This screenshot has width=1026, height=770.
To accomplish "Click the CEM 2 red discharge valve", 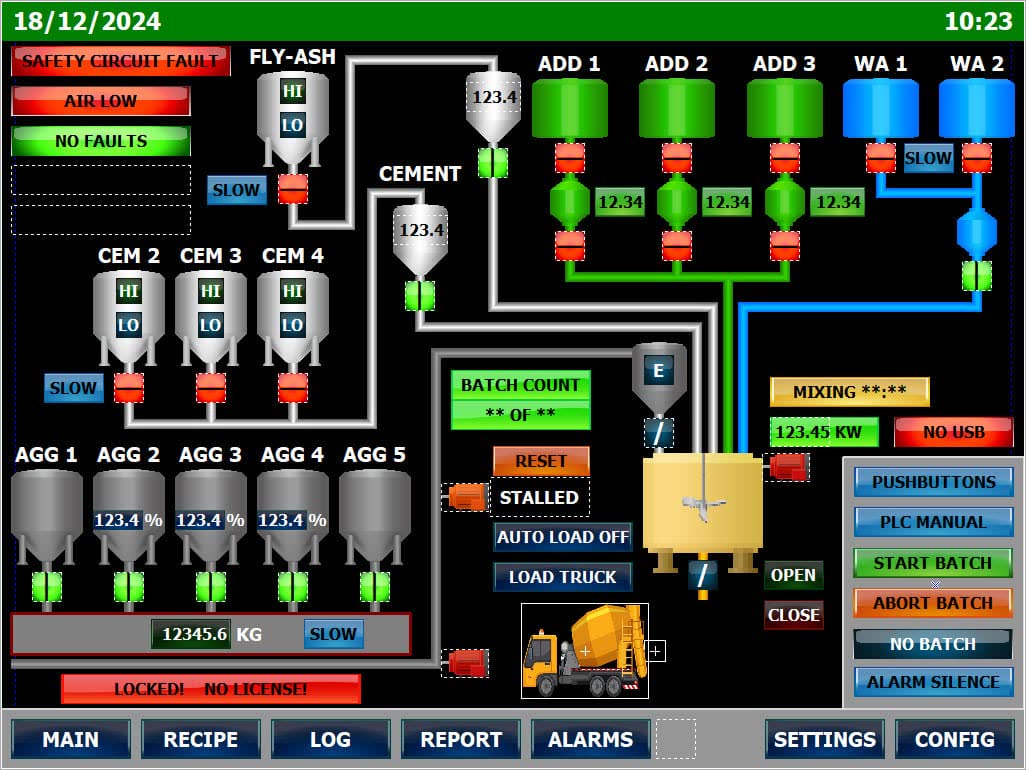I will (x=129, y=388).
